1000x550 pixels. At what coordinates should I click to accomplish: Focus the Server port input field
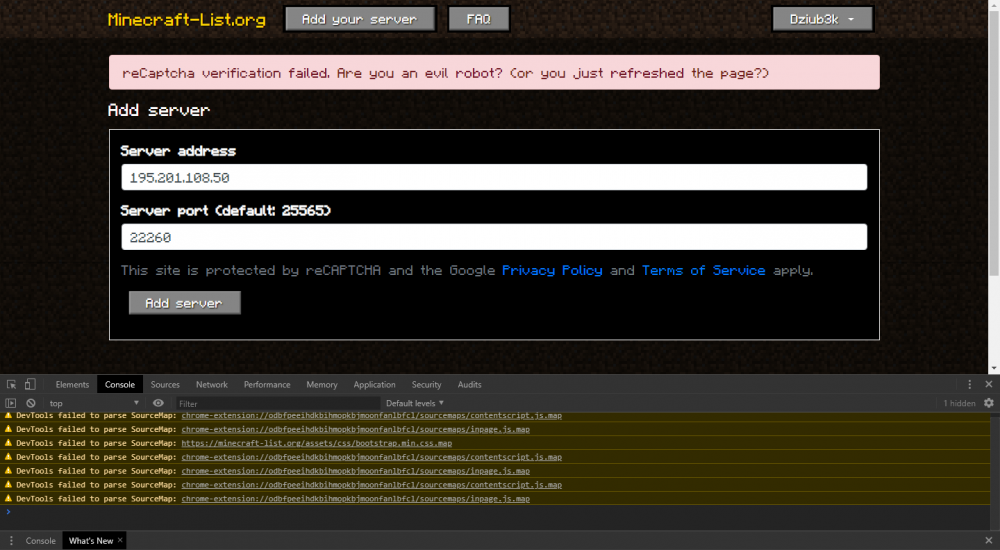click(494, 237)
